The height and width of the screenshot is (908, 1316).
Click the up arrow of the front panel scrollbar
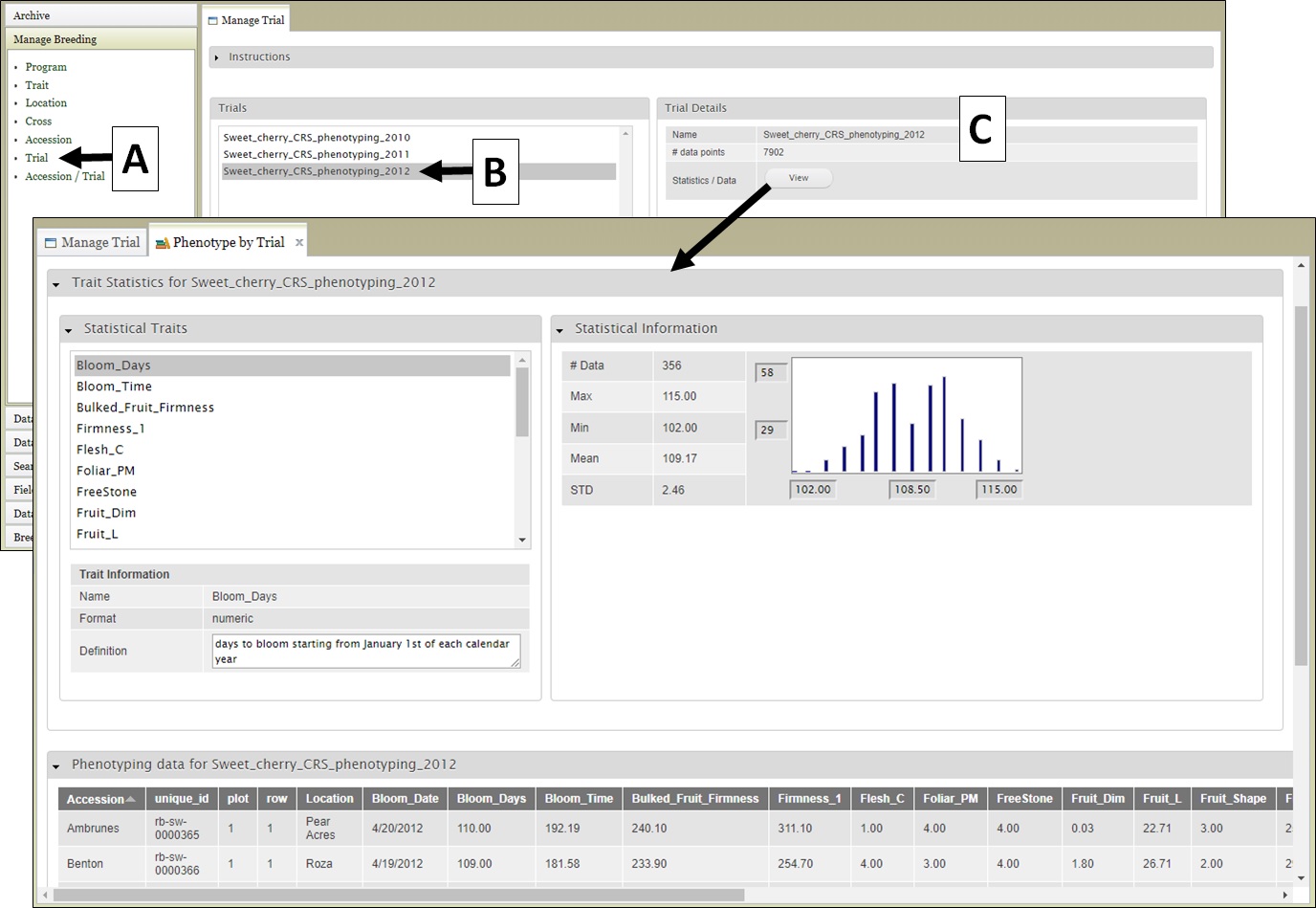point(1301,265)
